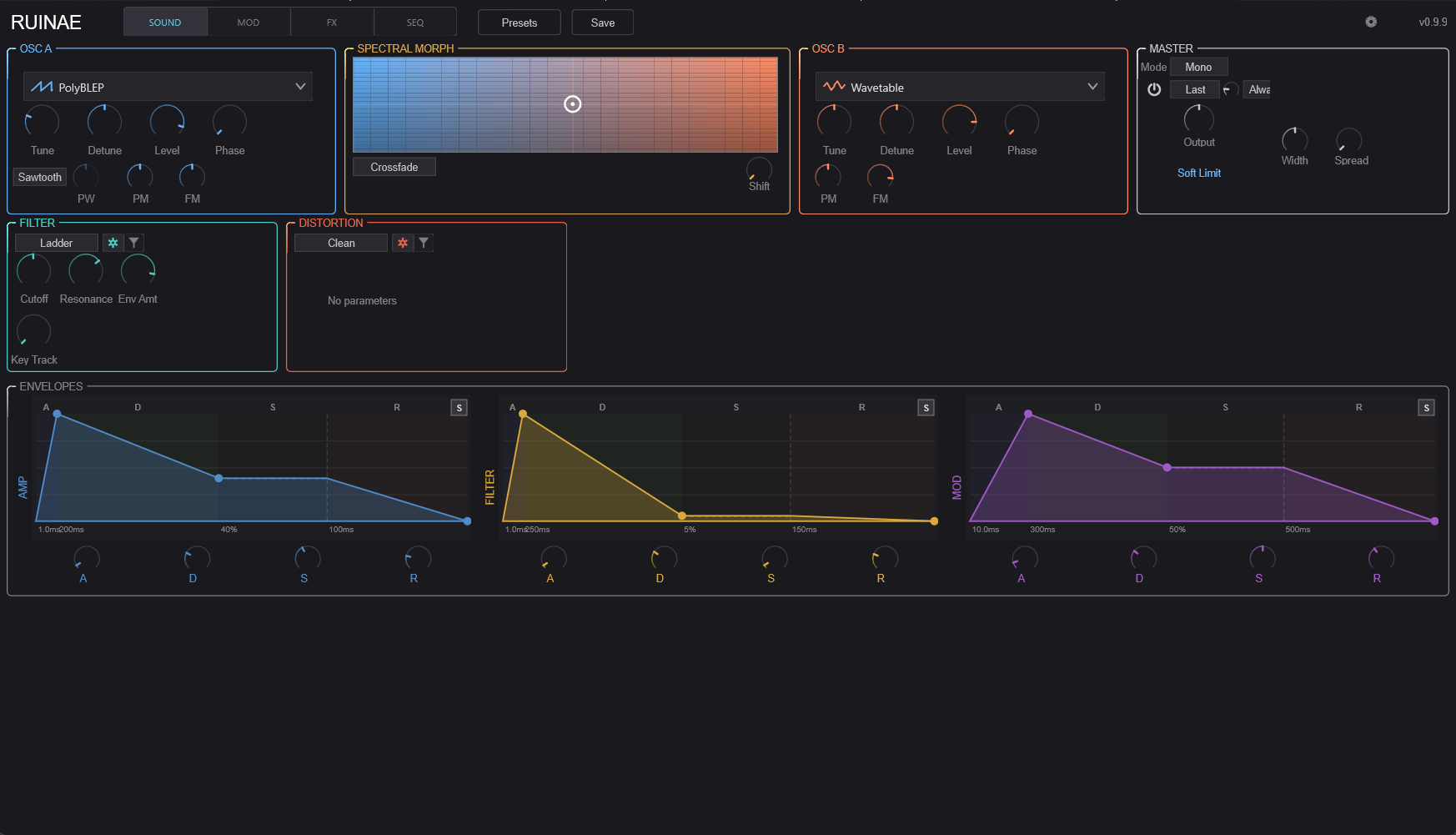Toggle the Soft Limit option
The height and width of the screenshot is (835, 1456).
click(x=1199, y=173)
